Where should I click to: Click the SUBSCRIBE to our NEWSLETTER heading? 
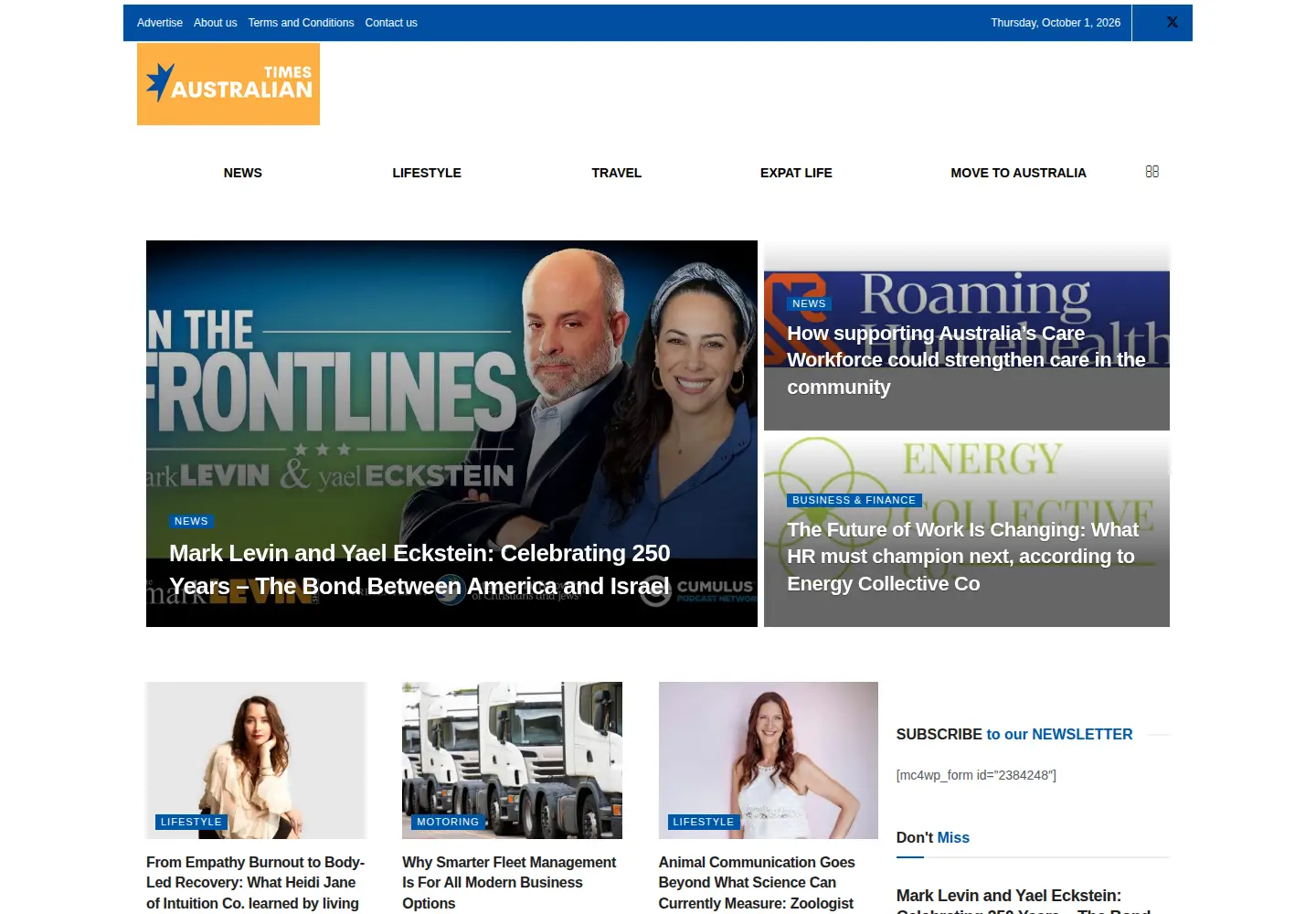click(1014, 735)
